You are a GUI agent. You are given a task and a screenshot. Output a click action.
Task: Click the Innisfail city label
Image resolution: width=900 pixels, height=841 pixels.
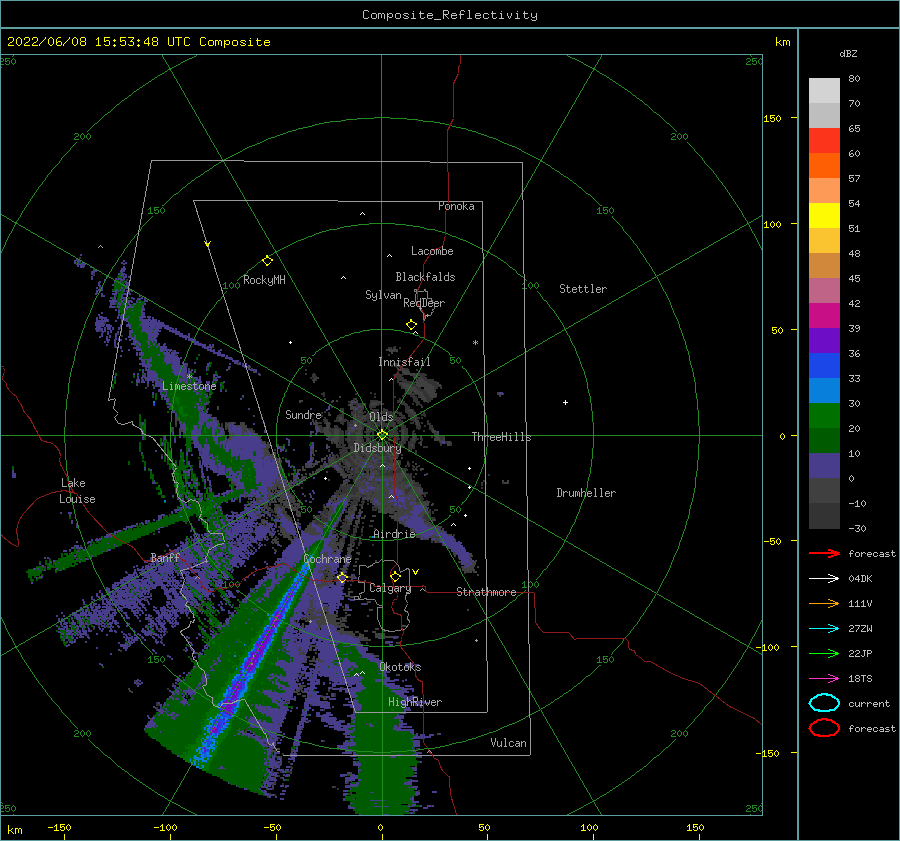404,362
